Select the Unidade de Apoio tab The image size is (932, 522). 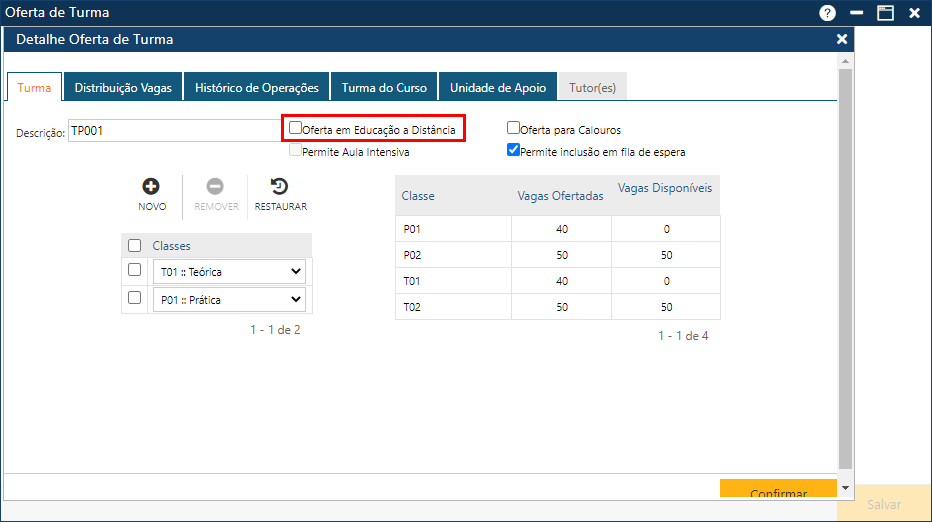point(498,88)
